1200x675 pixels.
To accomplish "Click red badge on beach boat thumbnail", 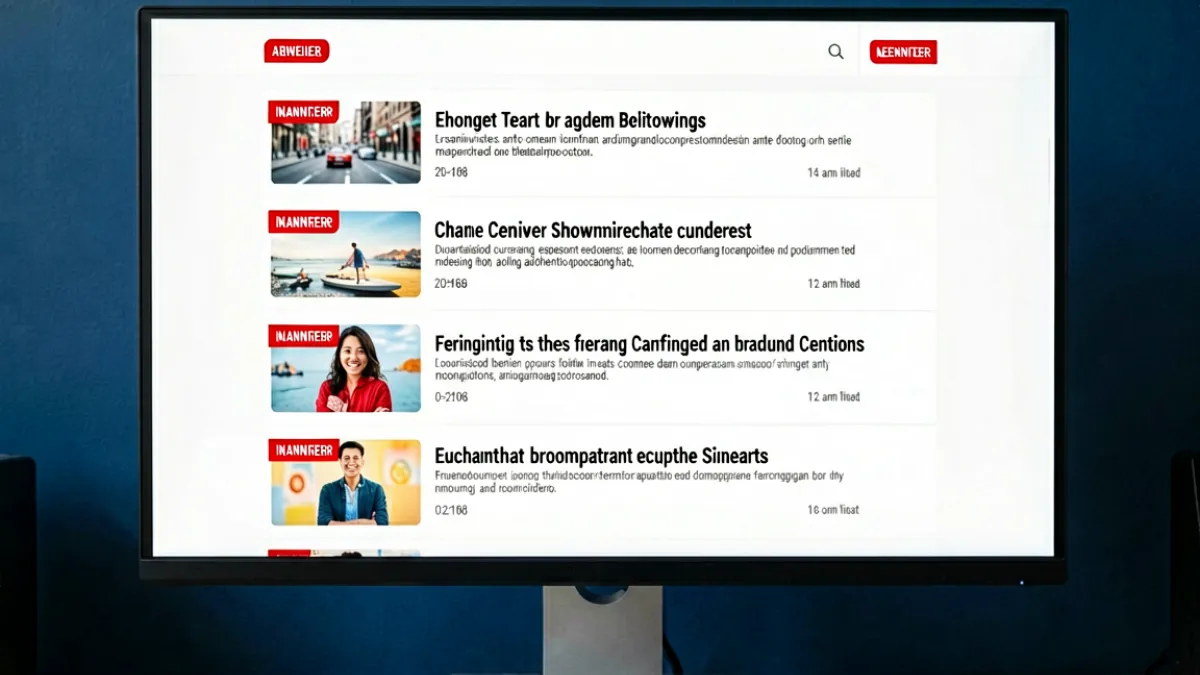I will (x=304, y=222).
